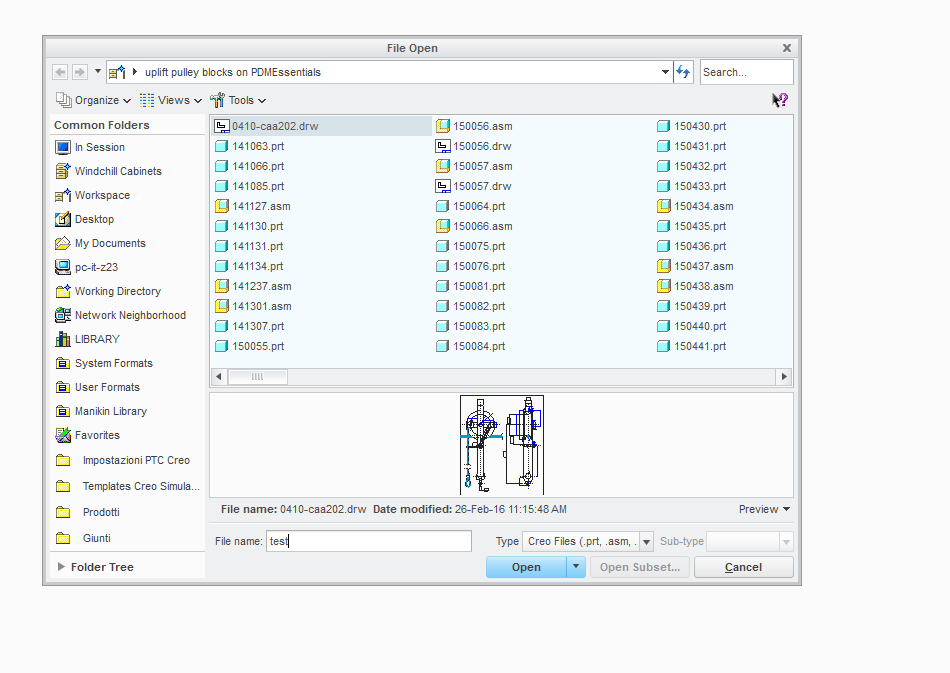Click the file list scroll right arrow
This screenshot has height=673, width=950.
coord(784,377)
